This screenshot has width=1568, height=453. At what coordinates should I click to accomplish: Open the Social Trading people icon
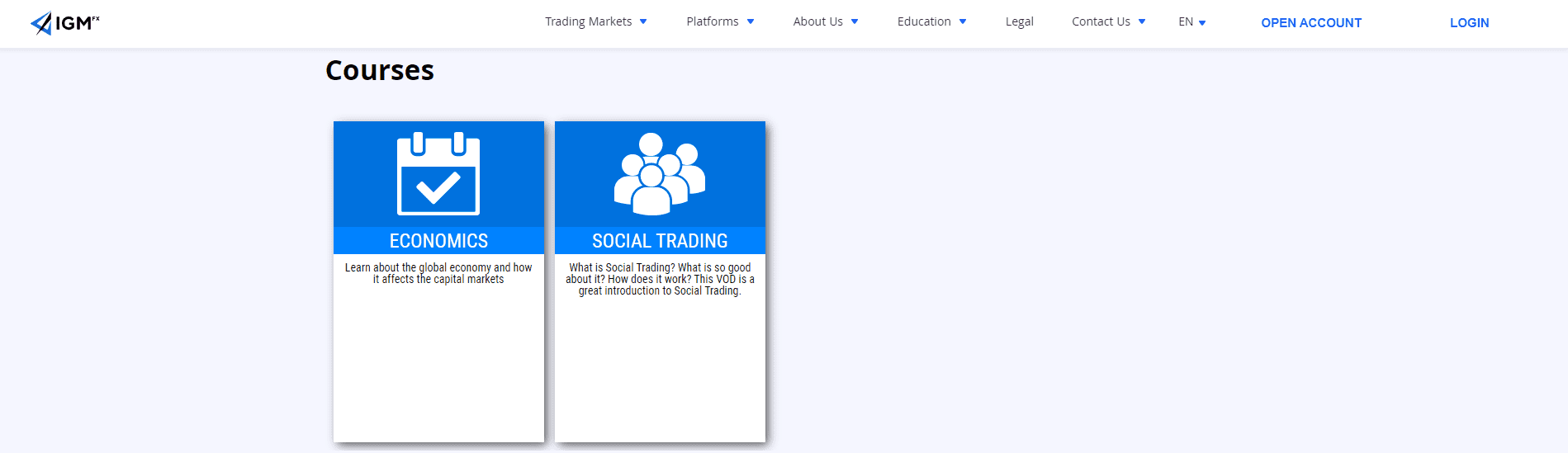660,174
